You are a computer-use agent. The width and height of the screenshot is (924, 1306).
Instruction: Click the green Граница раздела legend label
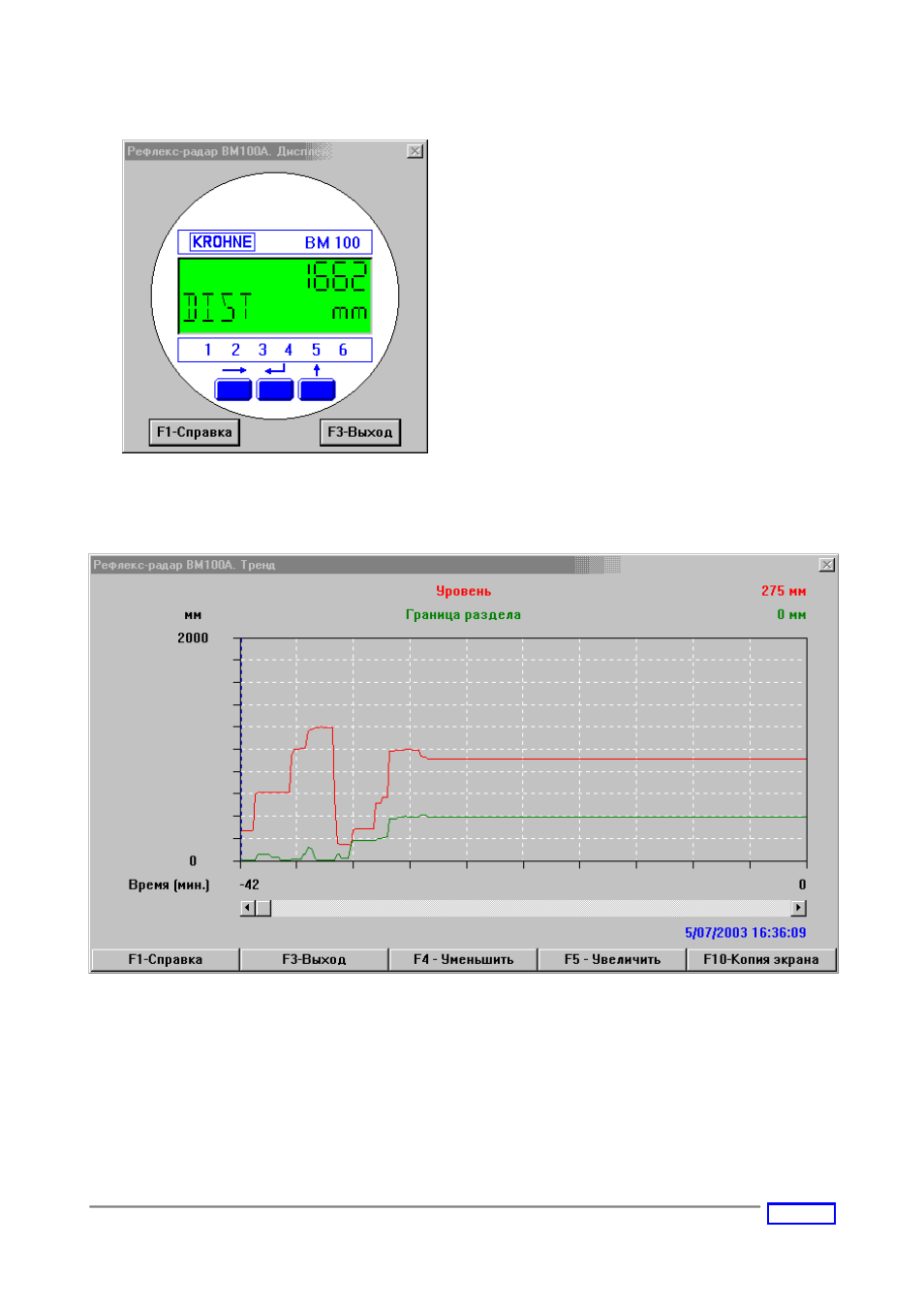tap(463, 614)
